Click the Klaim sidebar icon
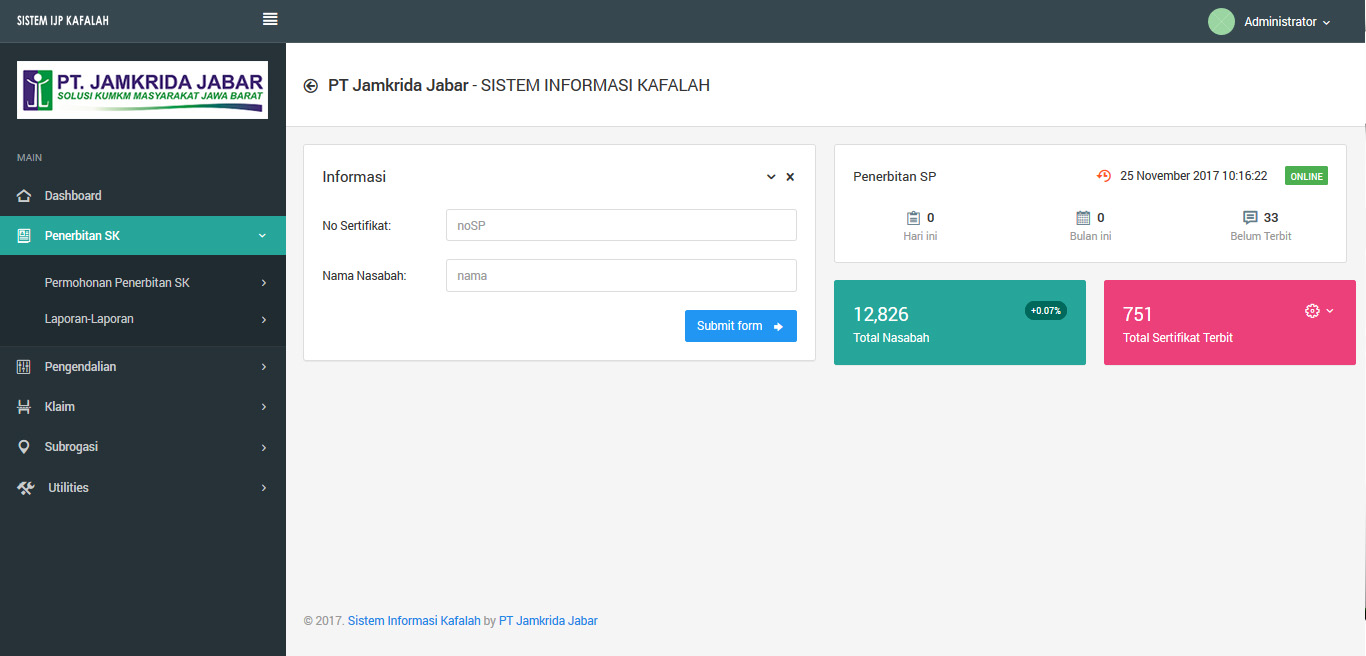This screenshot has height=656, width=1366. coord(25,407)
